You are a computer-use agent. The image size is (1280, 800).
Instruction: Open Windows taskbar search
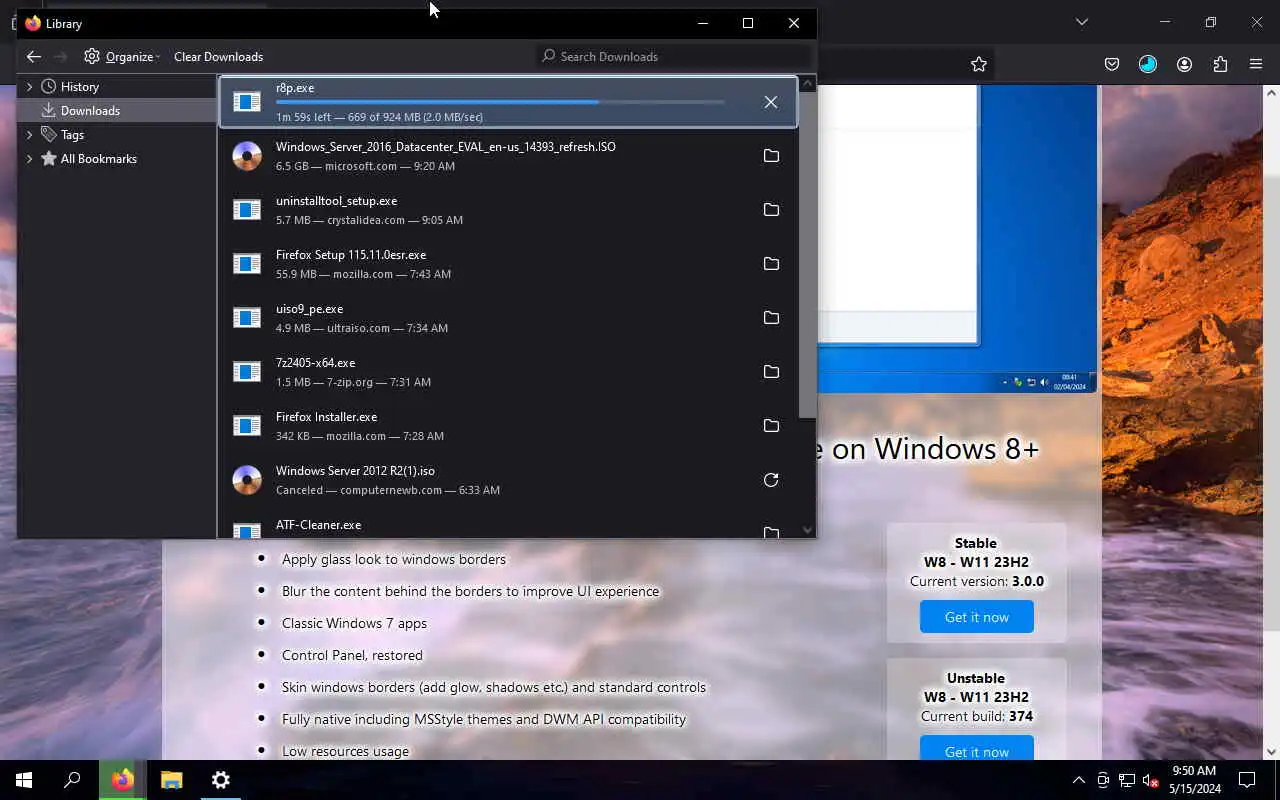click(x=72, y=780)
